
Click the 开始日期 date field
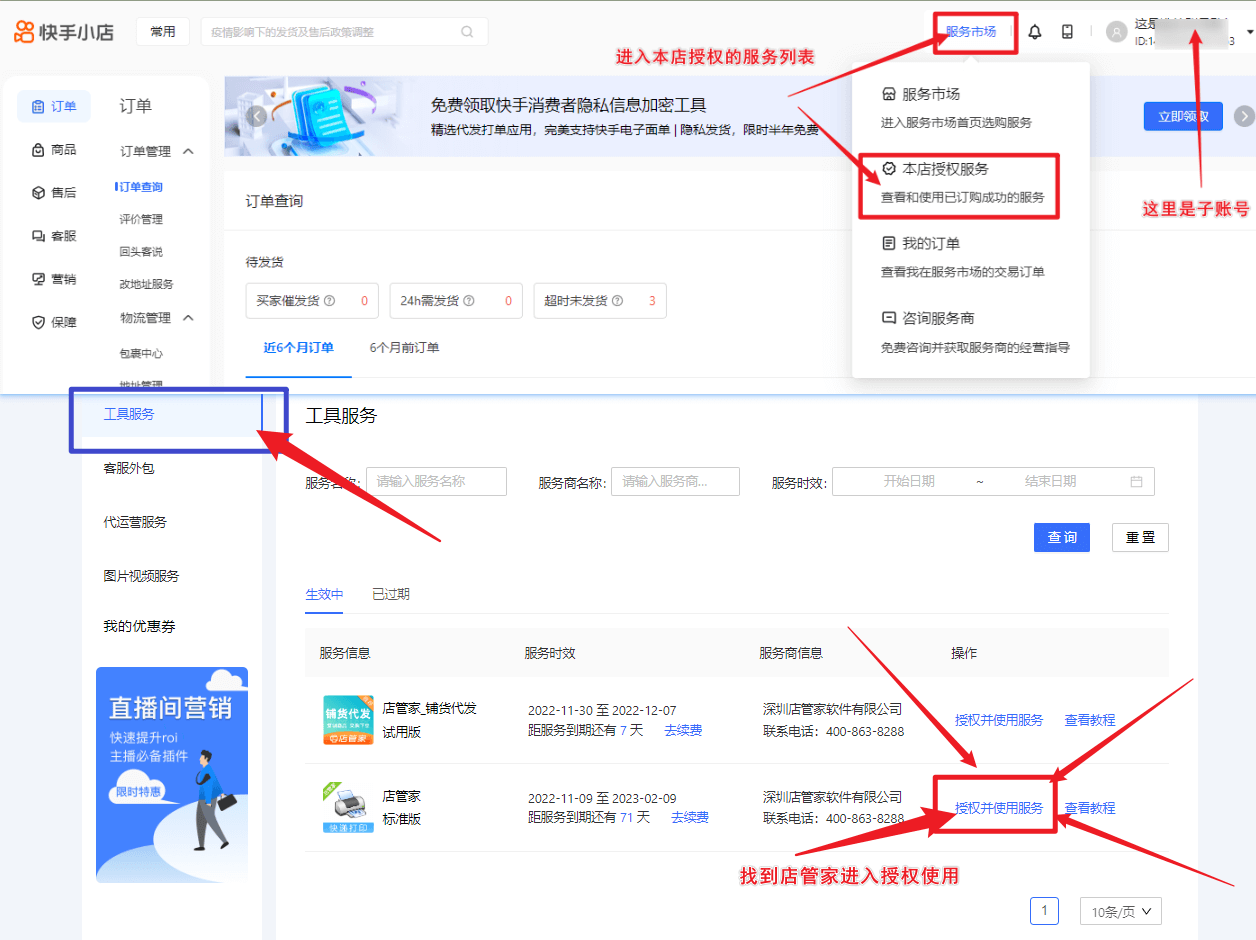(908, 481)
